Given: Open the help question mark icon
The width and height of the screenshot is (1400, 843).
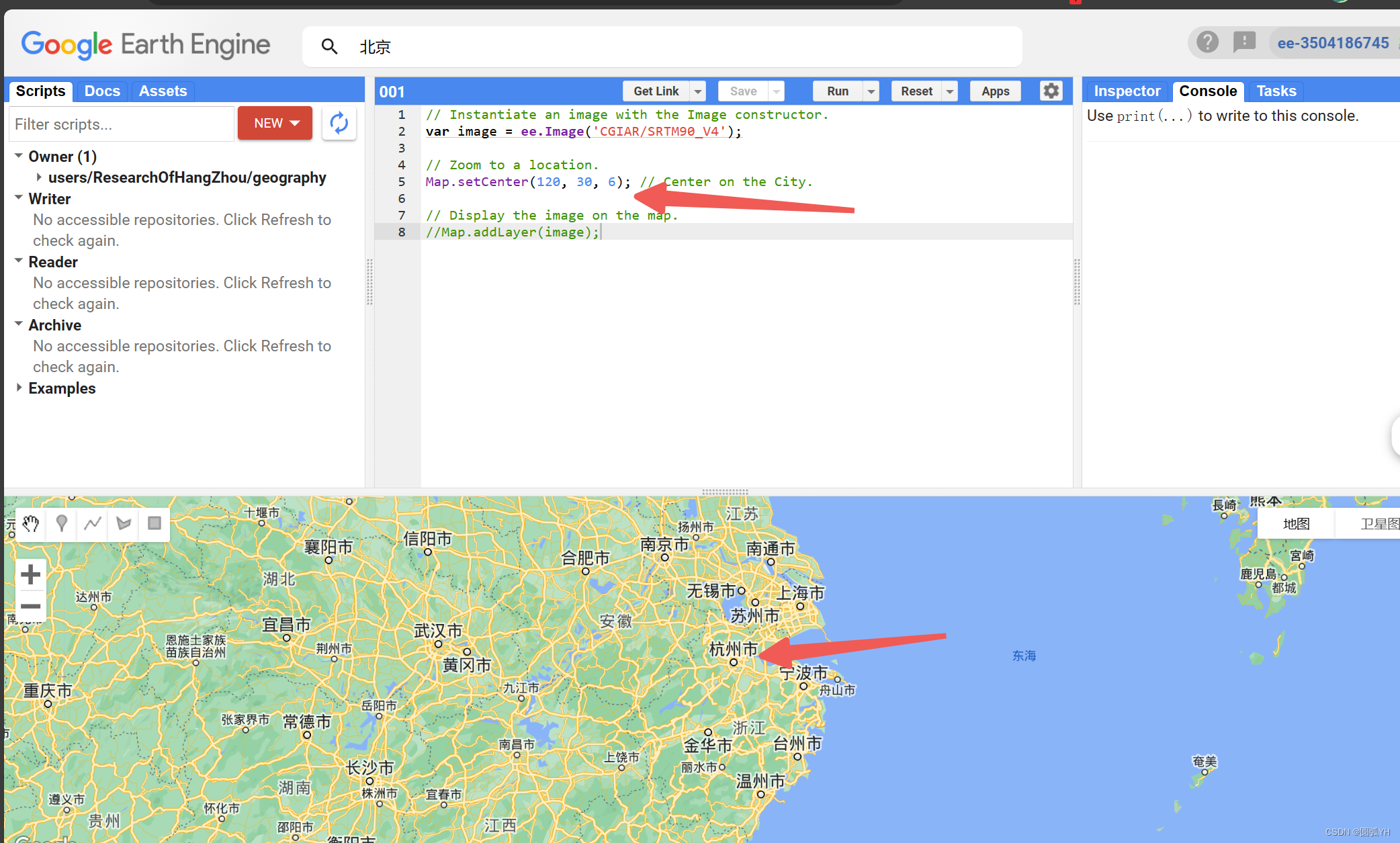Looking at the screenshot, I should pyautogui.click(x=1207, y=42).
